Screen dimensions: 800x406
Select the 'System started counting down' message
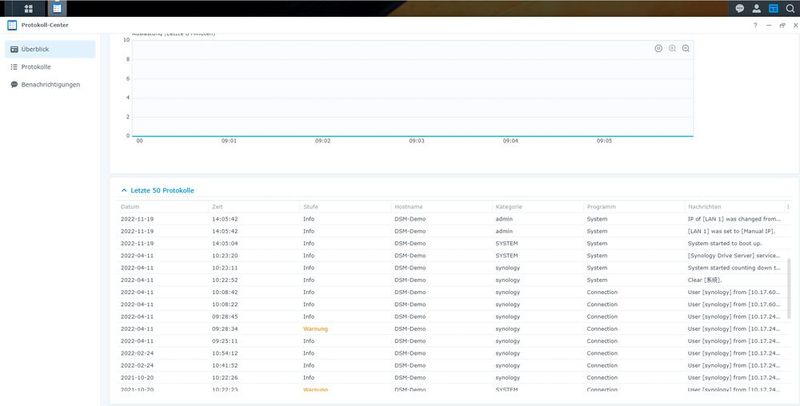click(734, 268)
